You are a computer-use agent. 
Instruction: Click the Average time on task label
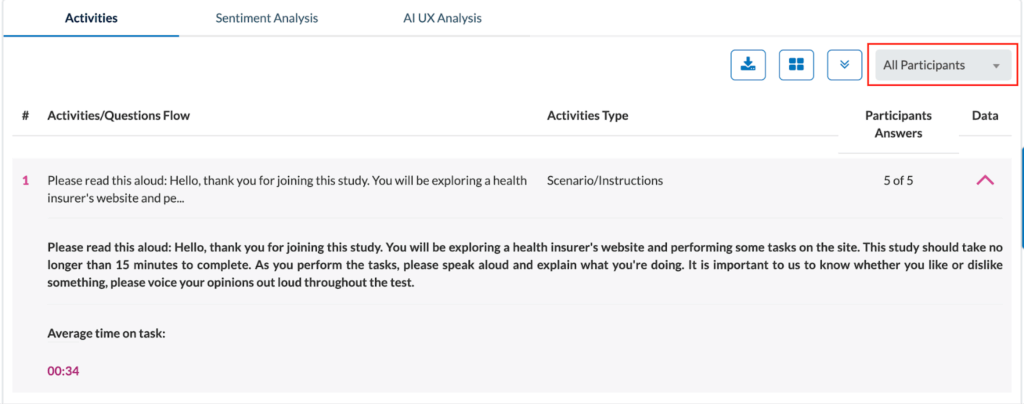coord(106,333)
